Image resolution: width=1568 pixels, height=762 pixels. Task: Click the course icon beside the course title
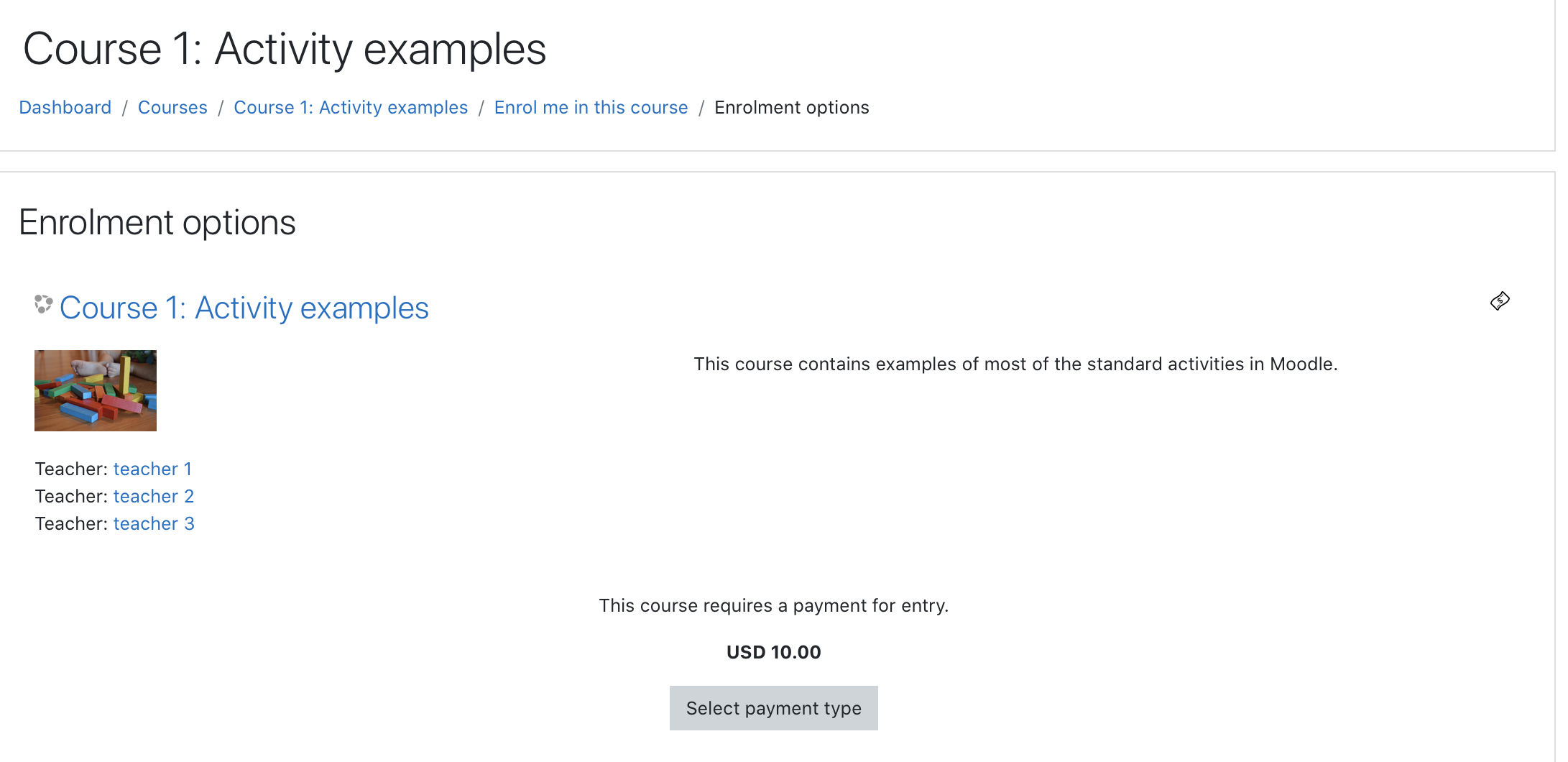[x=43, y=304]
